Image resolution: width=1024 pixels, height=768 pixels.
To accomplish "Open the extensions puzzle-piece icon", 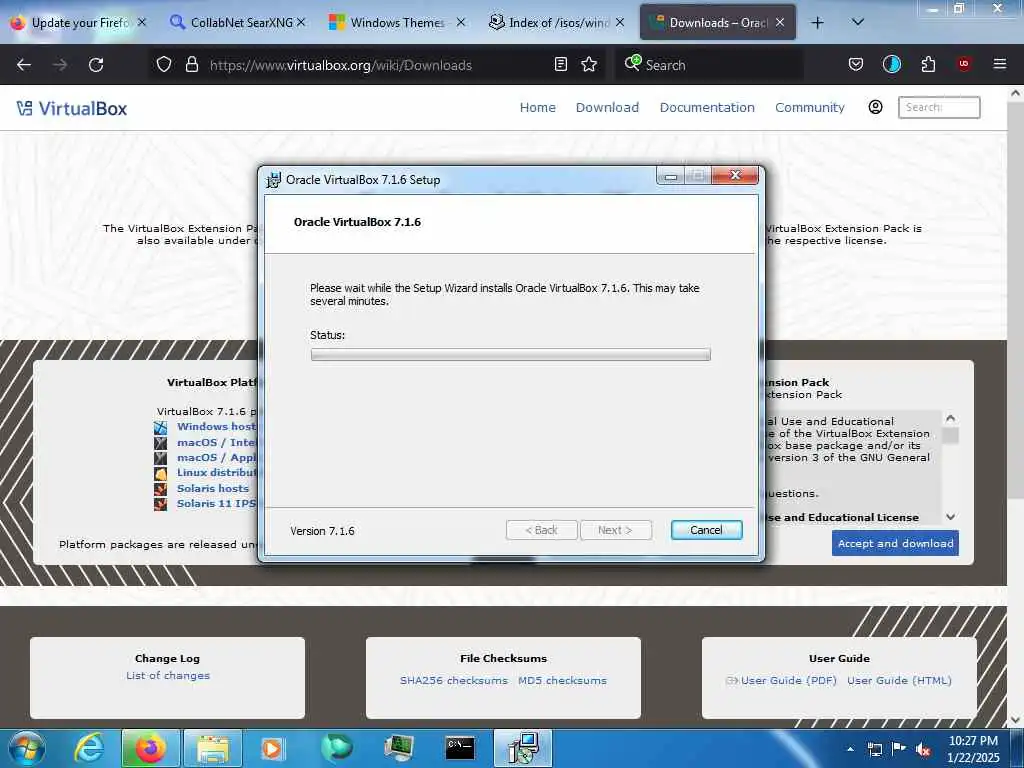I will [x=928, y=64].
